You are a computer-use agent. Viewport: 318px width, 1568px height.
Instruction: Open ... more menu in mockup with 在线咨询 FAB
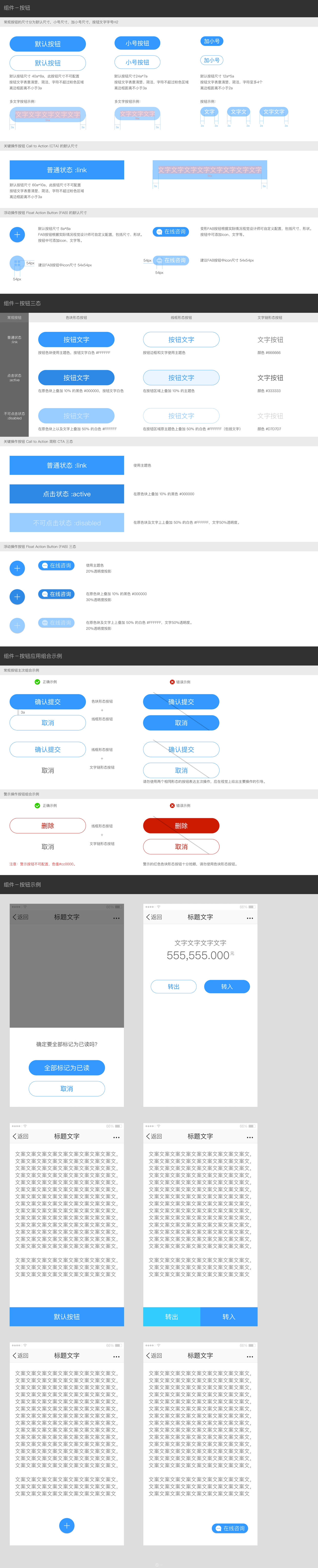coord(250,1357)
